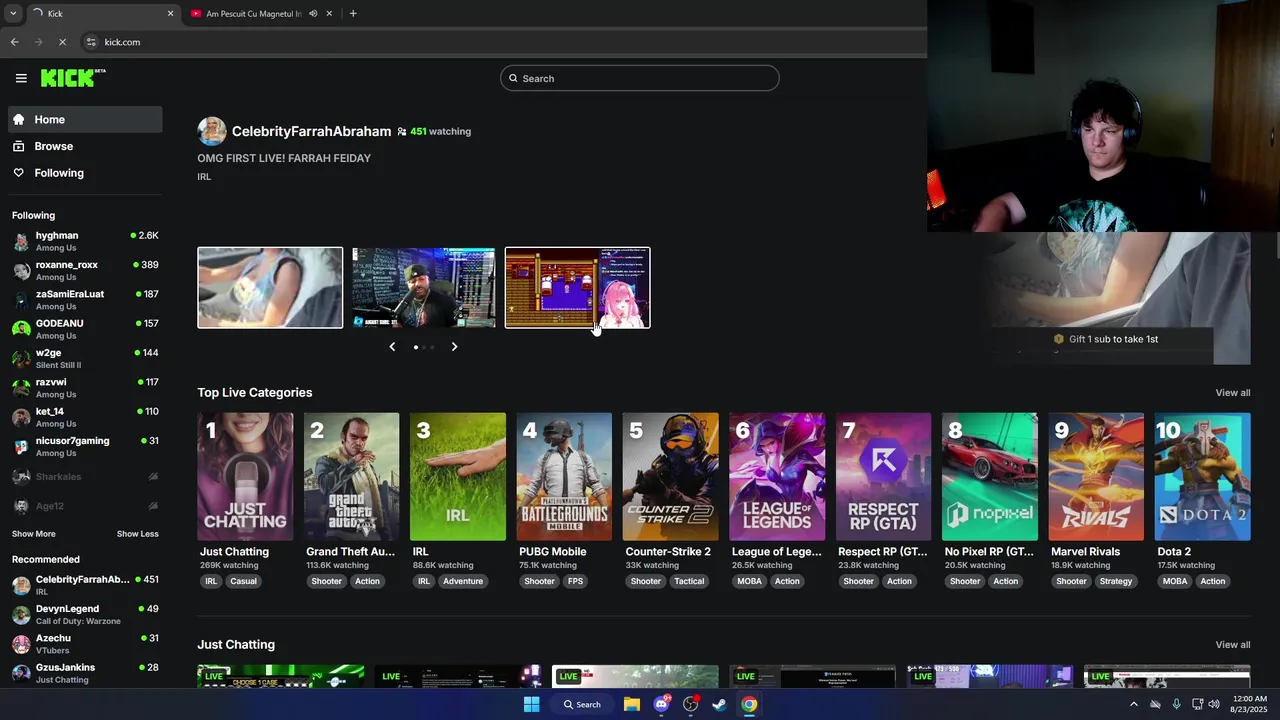Click the Kick search input field
1280x720 pixels.
[640, 78]
